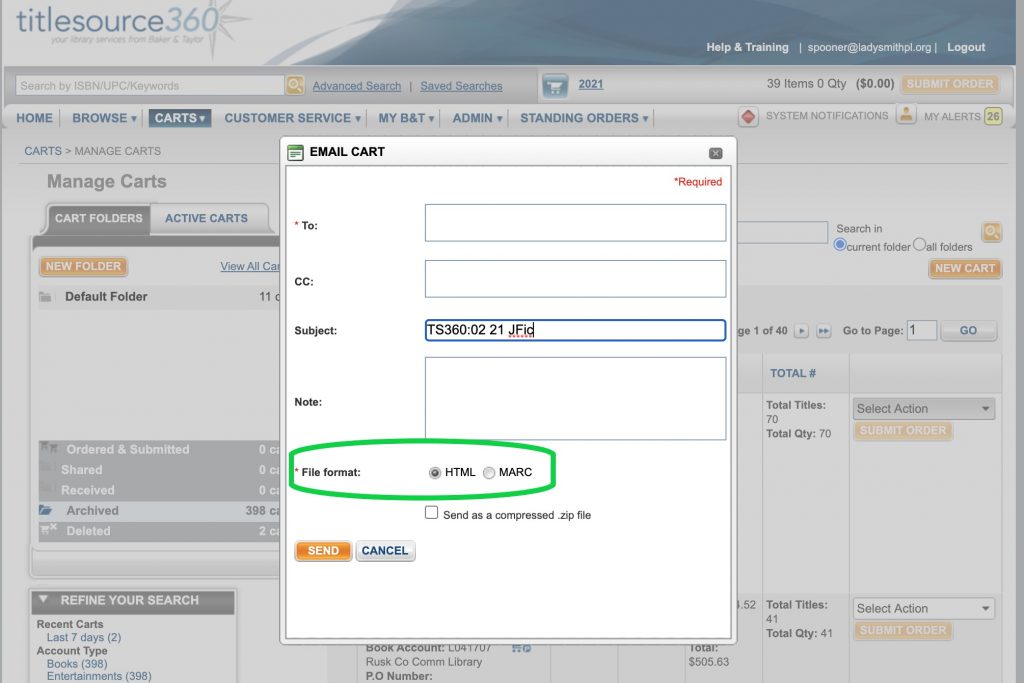Select MARC file format
Screen dimensions: 1024x683
(x=489, y=473)
